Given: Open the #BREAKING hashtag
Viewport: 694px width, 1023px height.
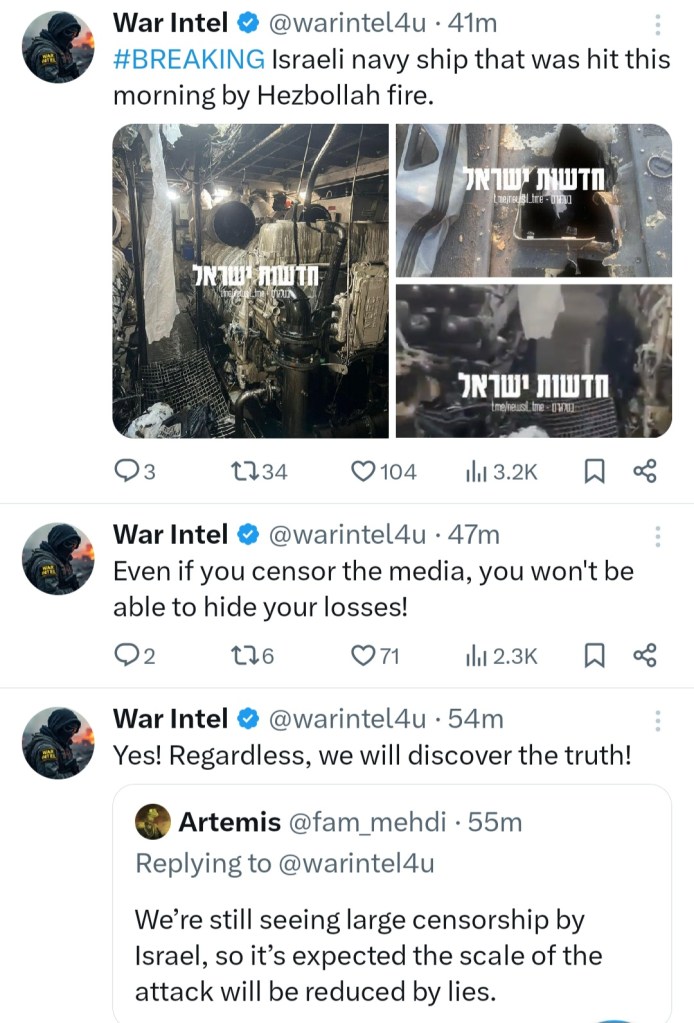Looking at the screenshot, I should pyautogui.click(x=189, y=60).
